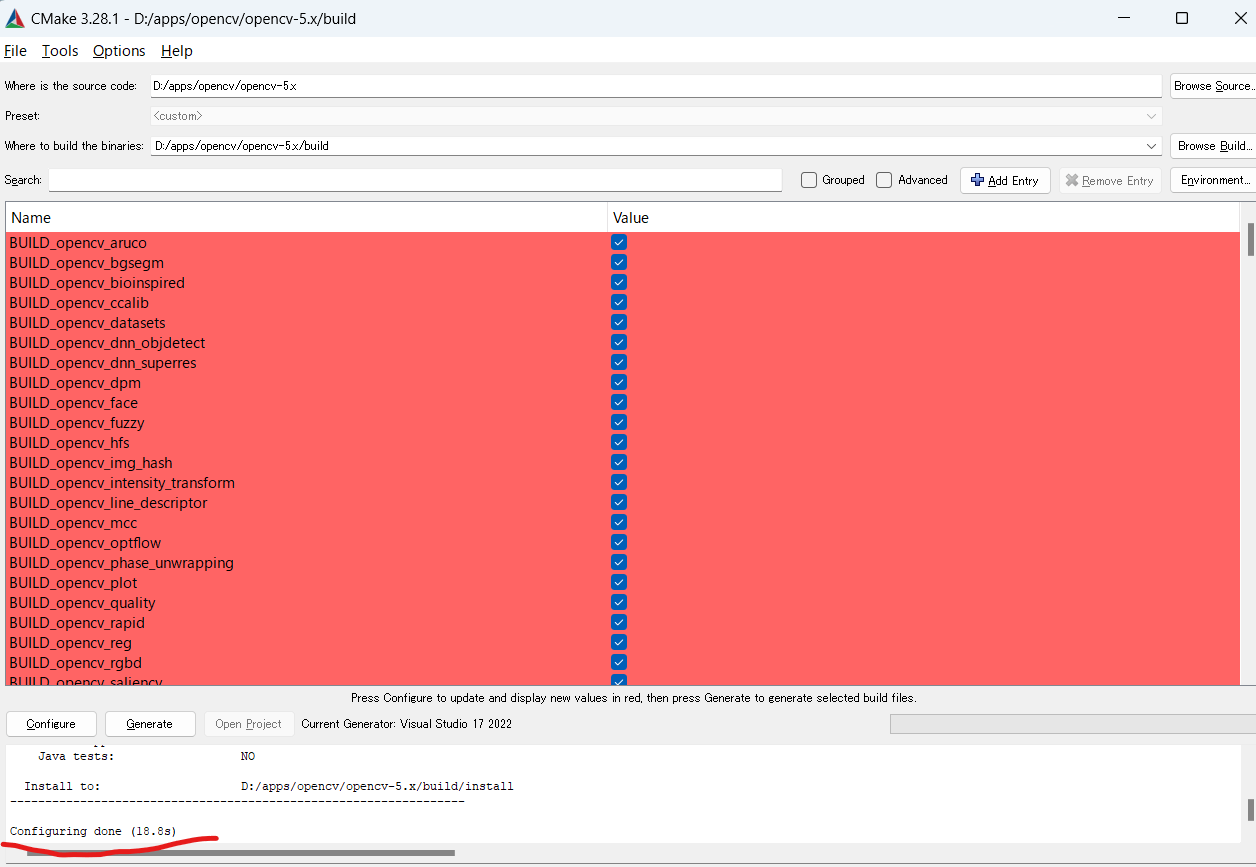
Task: Uncheck BUILD_opencv_datasets value checkbox
Action: pyautogui.click(x=619, y=322)
